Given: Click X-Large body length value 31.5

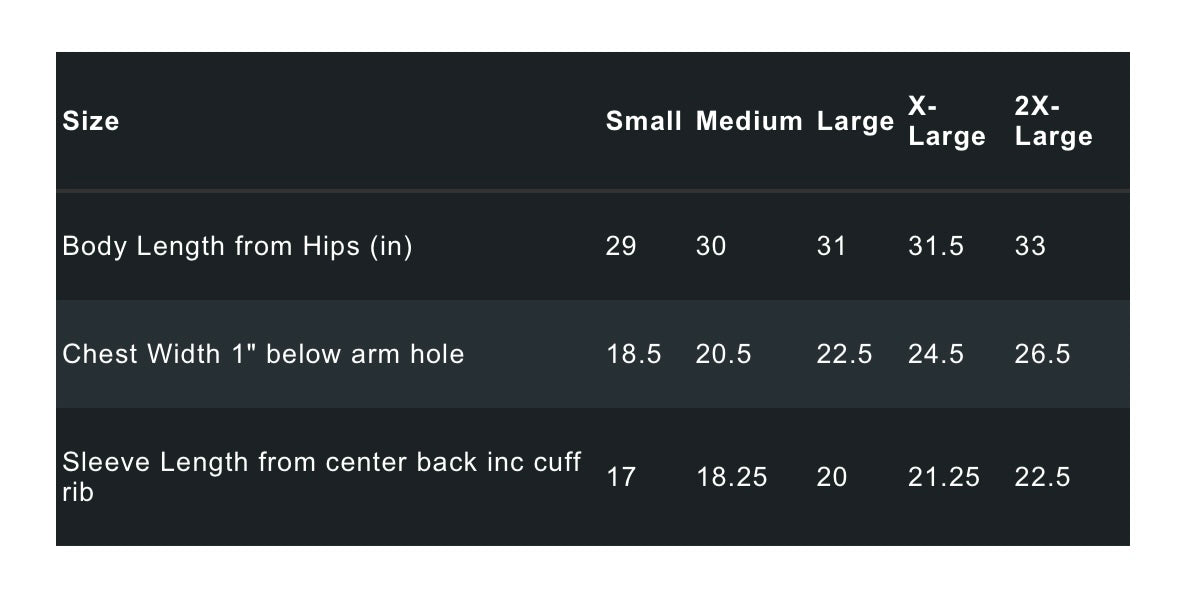Looking at the screenshot, I should (x=936, y=246).
